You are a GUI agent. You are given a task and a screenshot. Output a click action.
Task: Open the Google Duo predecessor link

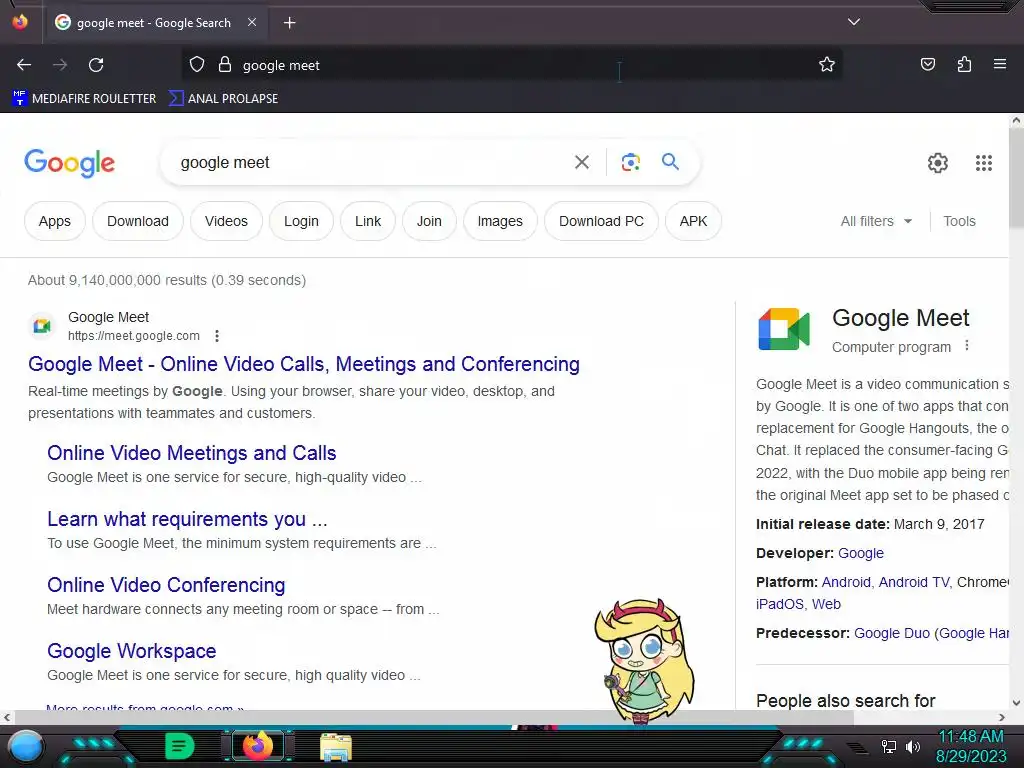point(891,633)
